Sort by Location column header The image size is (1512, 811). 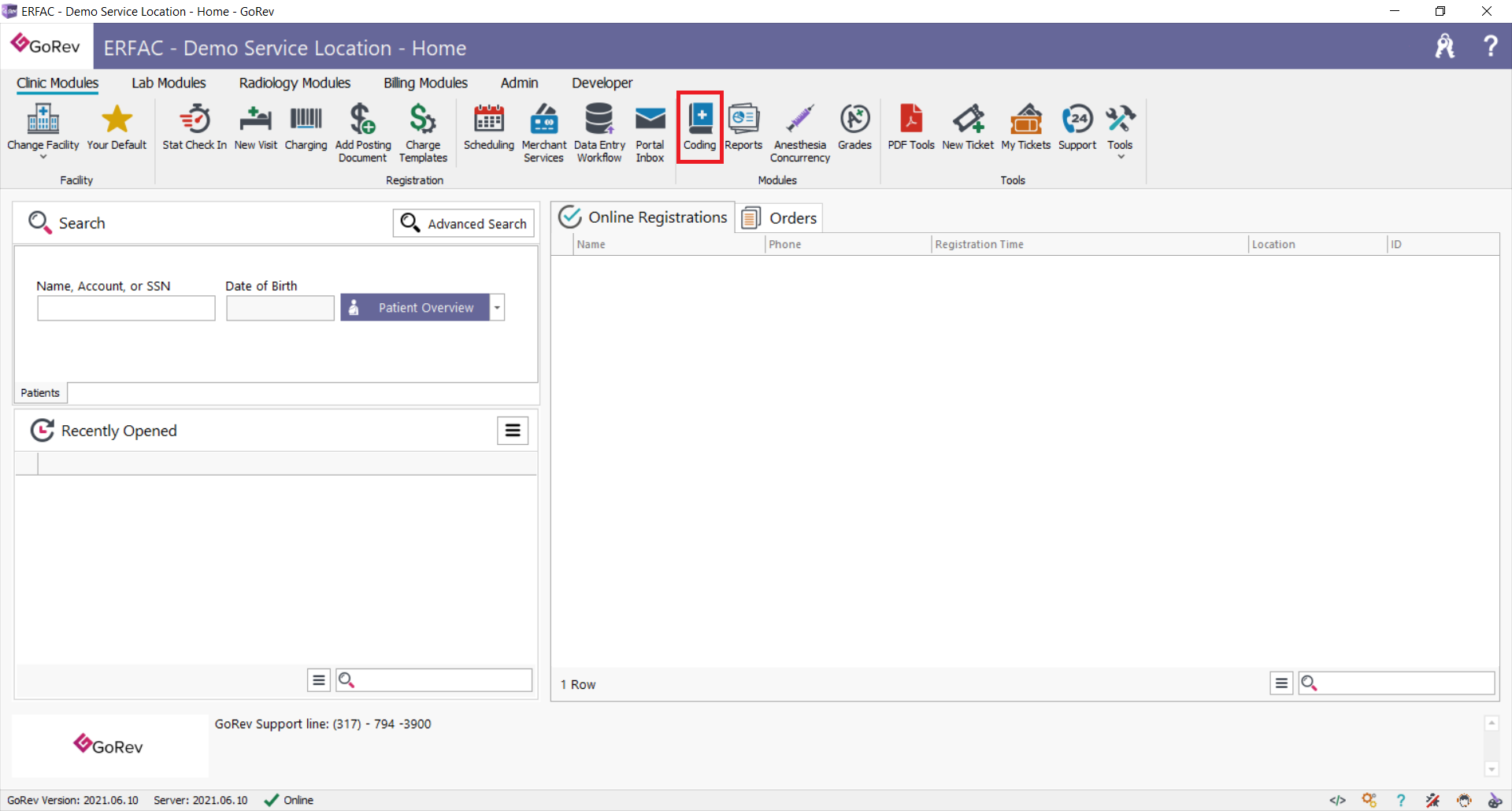pyautogui.click(x=1317, y=244)
